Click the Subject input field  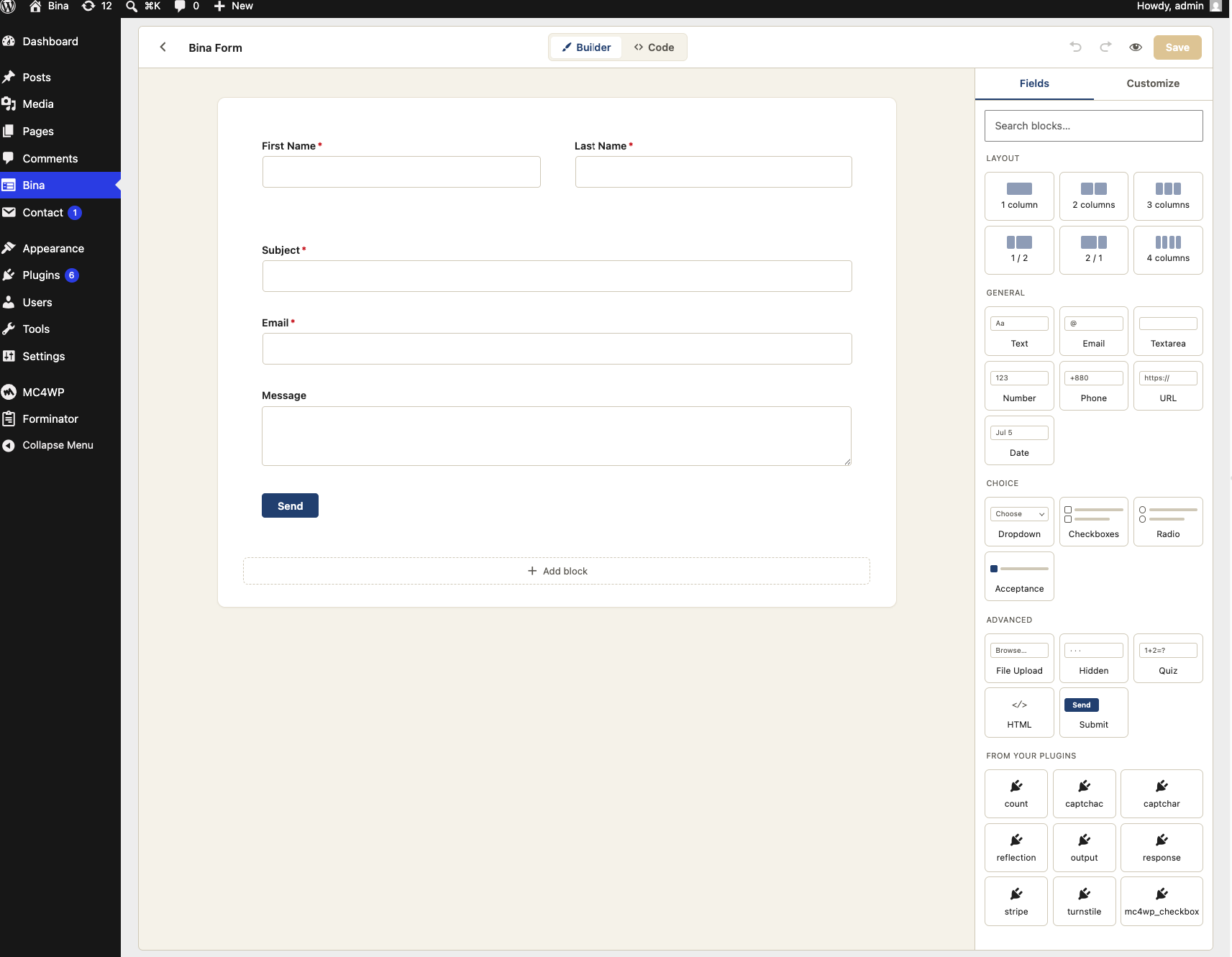(557, 276)
